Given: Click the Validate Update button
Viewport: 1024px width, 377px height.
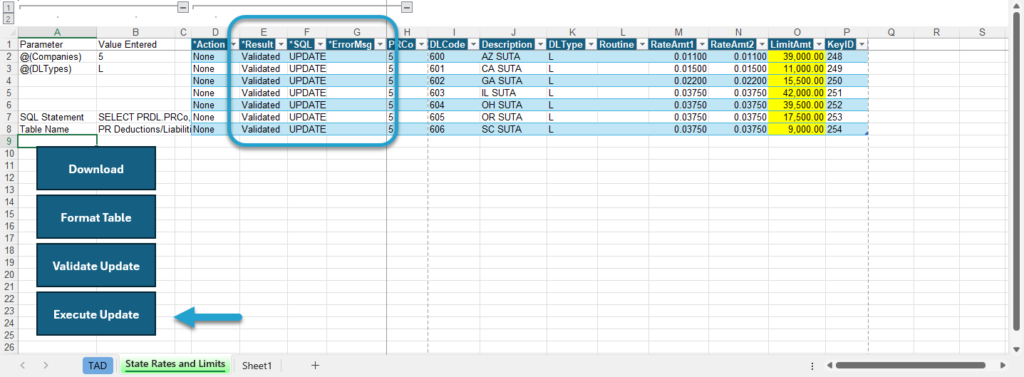Looking at the screenshot, I should point(96,265).
